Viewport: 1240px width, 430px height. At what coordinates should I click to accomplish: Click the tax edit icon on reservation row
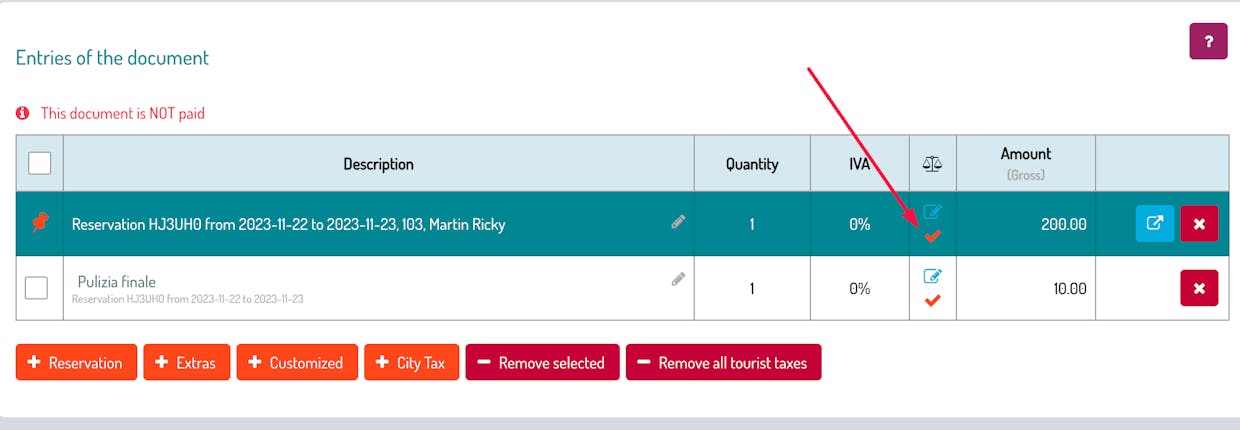(x=932, y=212)
